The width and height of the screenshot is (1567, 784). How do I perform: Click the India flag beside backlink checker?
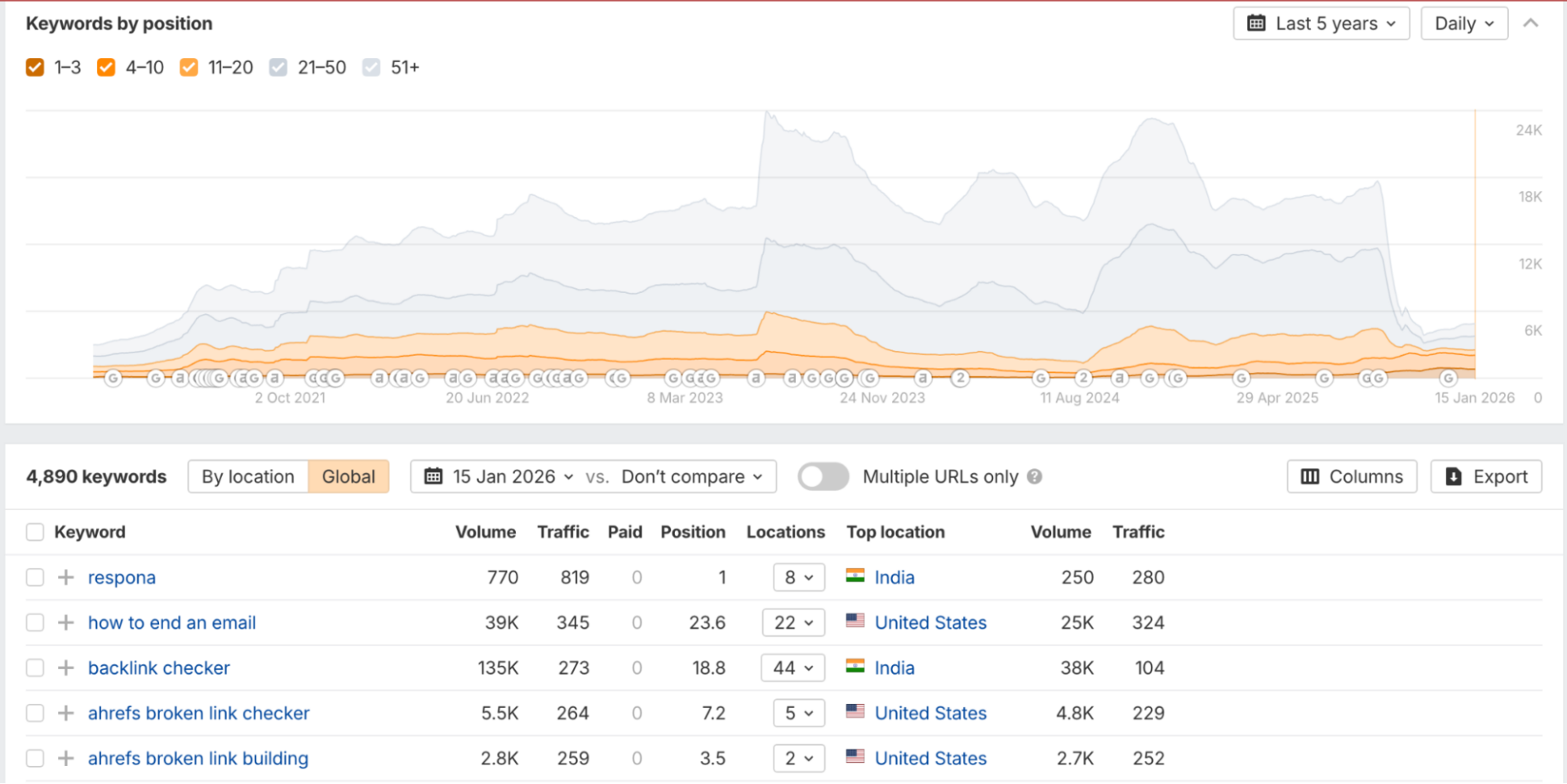(855, 667)
